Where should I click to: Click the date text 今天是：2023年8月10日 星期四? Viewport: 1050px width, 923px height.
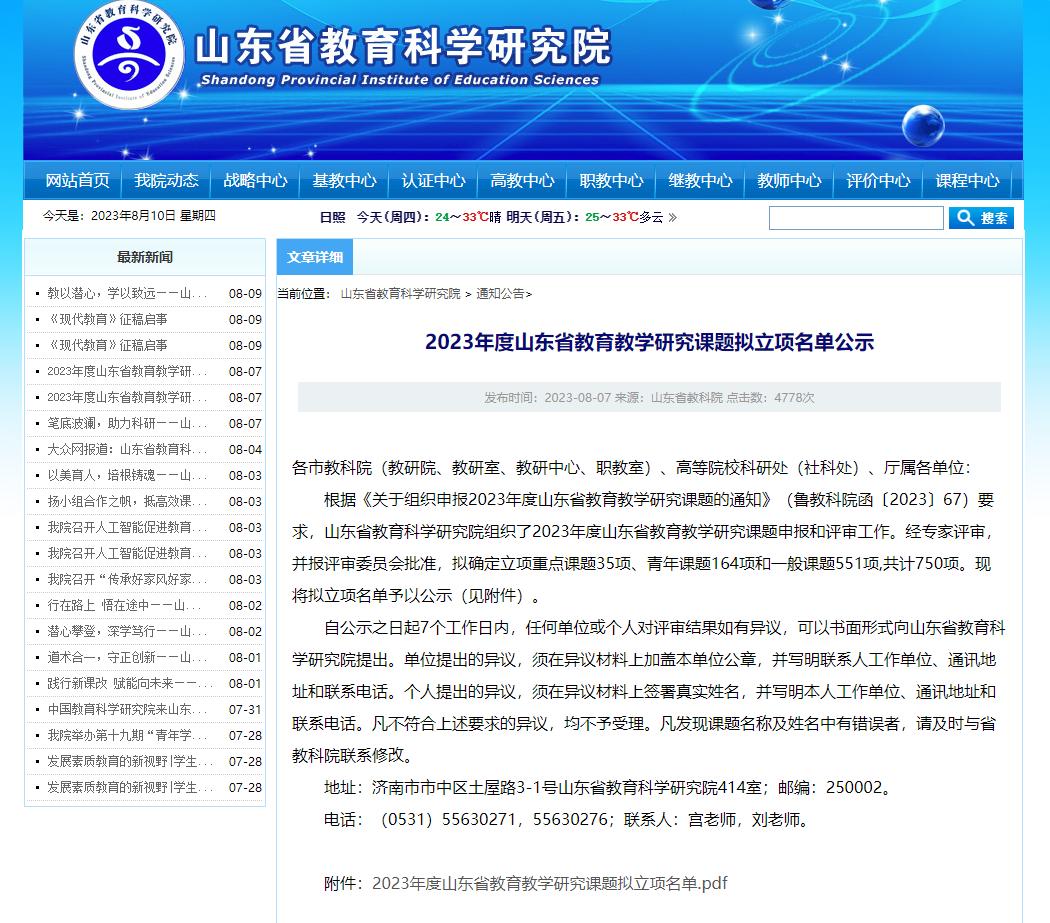point(129,216)
